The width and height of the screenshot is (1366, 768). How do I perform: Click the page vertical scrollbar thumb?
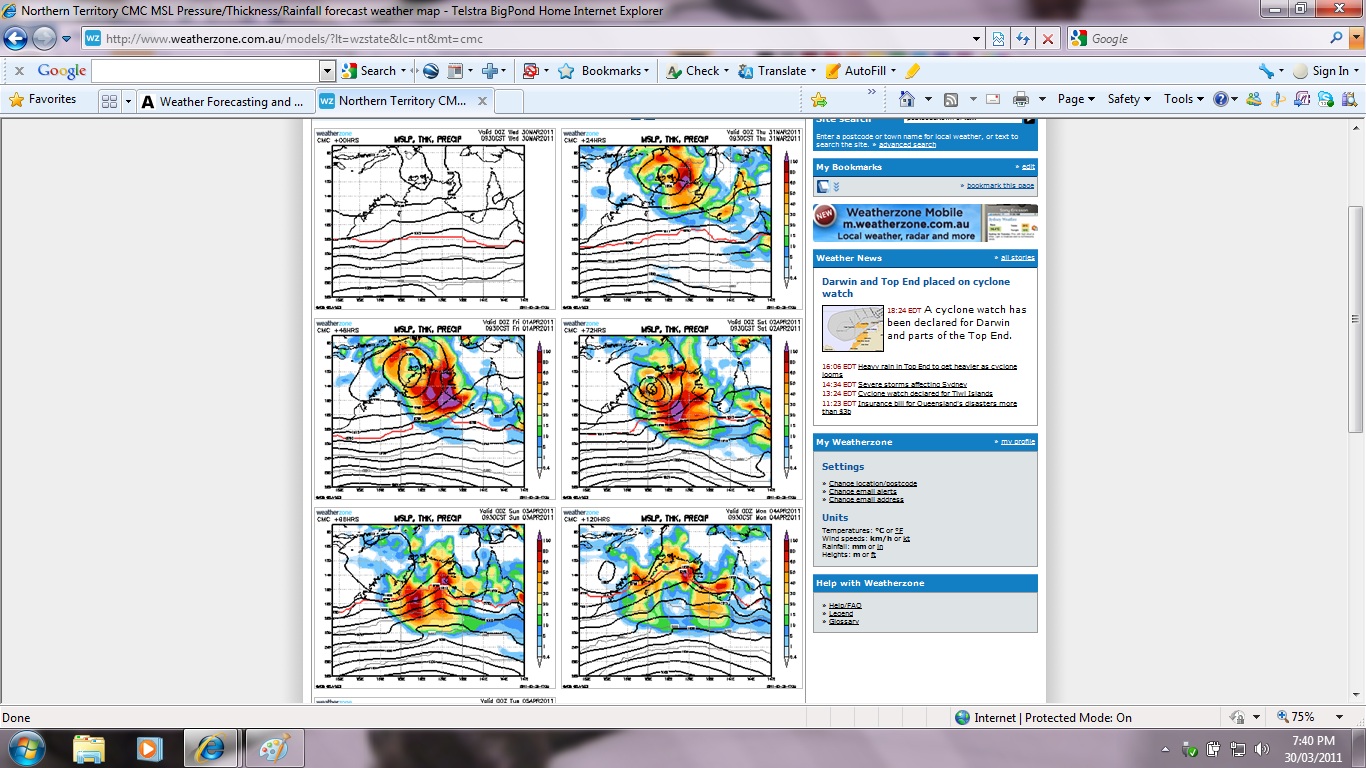(1356, 320)
